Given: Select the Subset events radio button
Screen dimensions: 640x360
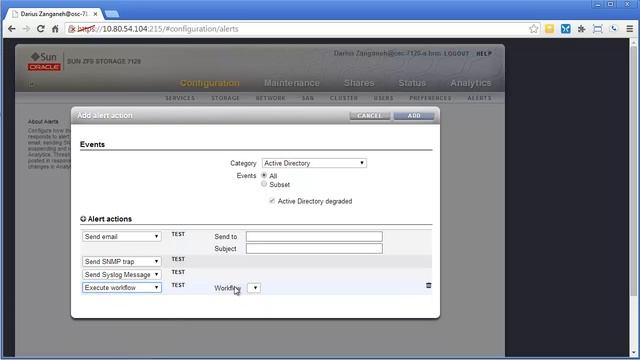Looking at the screenshot, I should (264, 184).
